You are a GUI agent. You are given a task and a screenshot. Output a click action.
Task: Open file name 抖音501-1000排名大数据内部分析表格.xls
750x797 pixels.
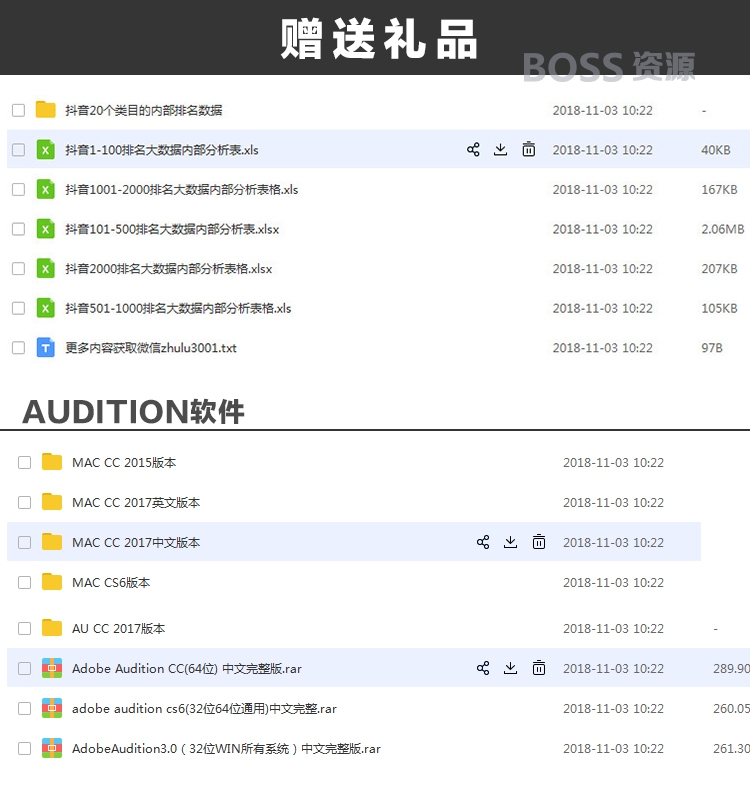[178, 309]
